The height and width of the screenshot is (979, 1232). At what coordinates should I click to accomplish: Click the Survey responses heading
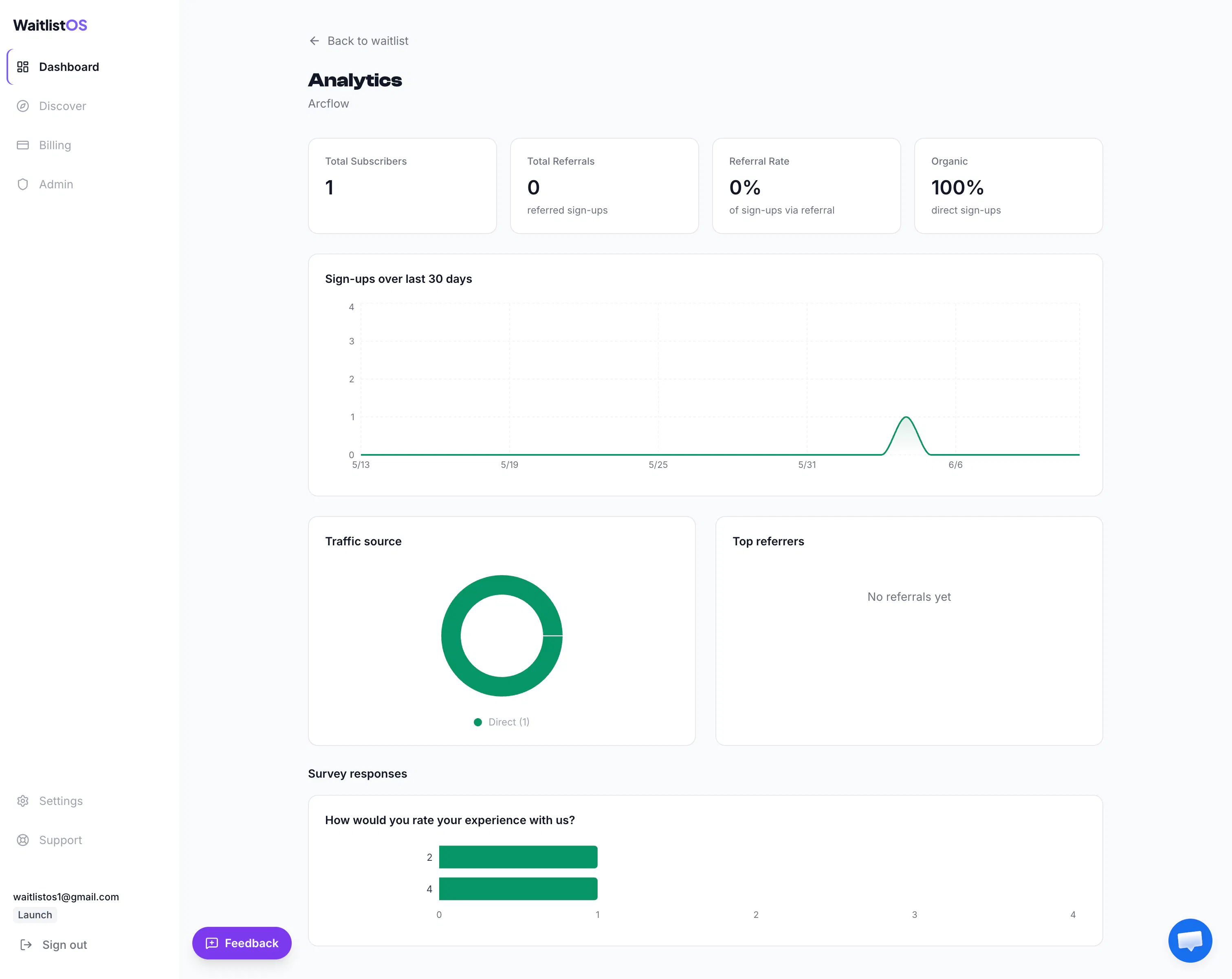coord(358,774)
